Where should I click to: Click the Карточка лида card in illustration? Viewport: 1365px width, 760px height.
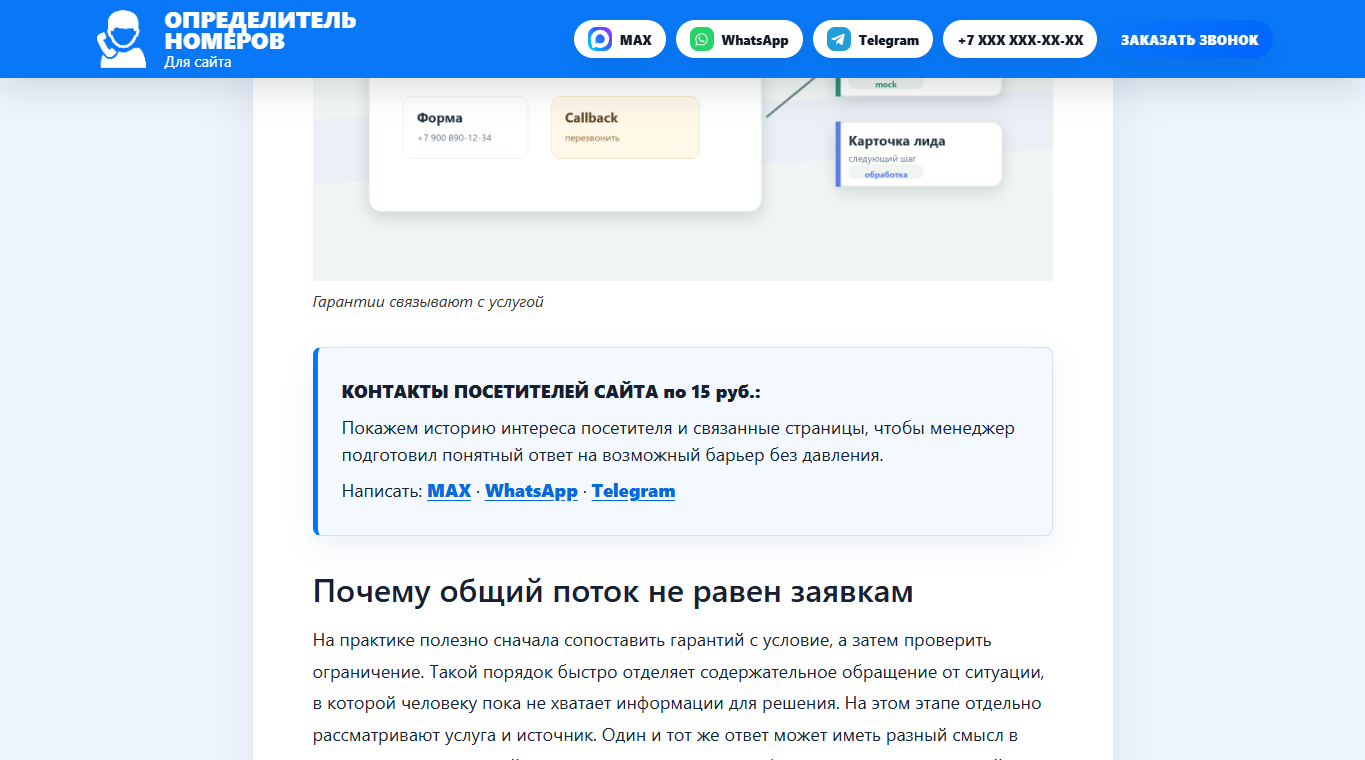[919, 154]
